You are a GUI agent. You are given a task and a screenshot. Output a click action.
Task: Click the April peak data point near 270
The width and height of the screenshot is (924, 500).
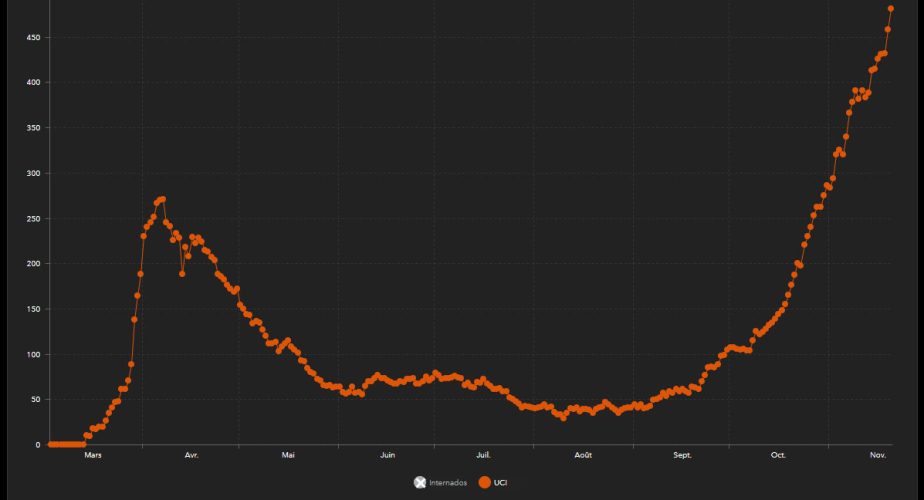(x=162, y=199)
